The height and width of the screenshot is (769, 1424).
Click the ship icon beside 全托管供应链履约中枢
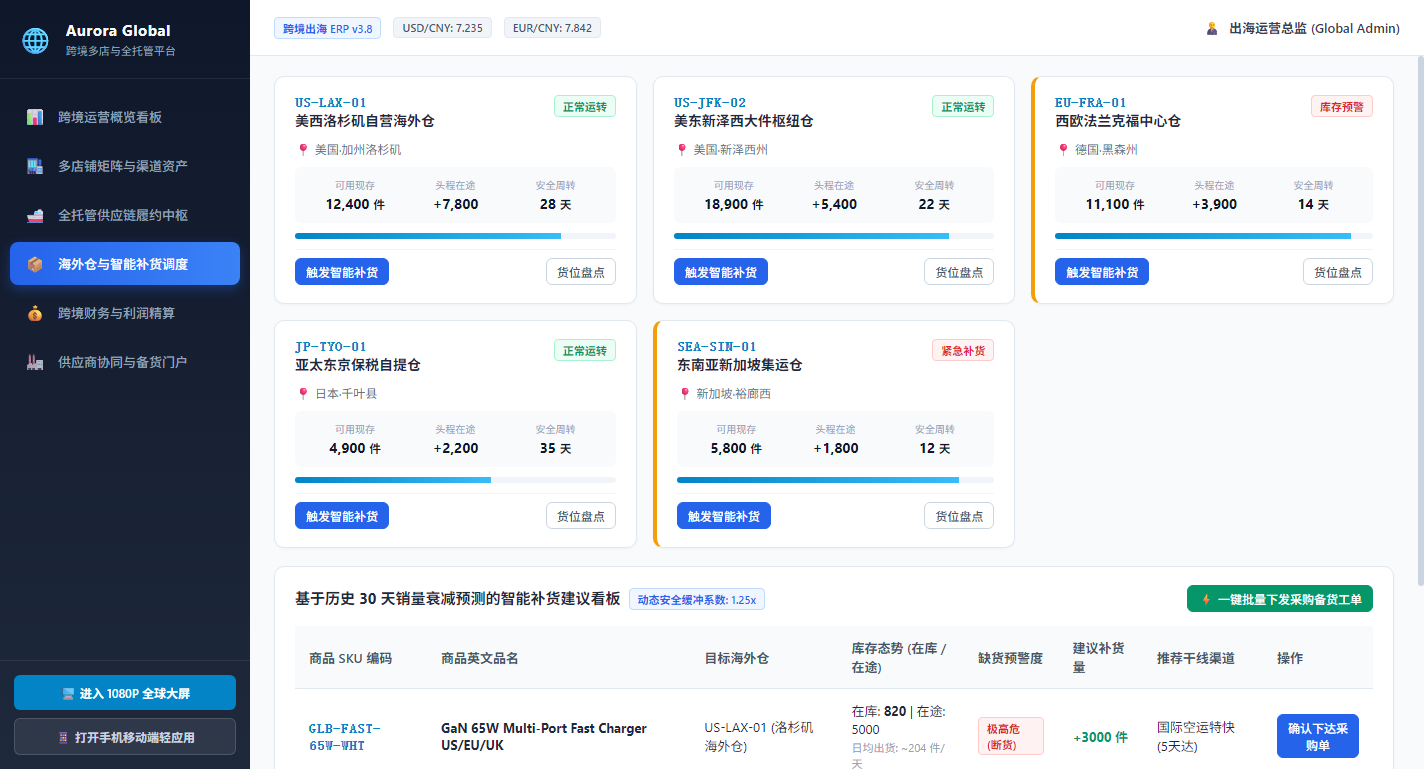pyautogui.click(x=35, y=215)
